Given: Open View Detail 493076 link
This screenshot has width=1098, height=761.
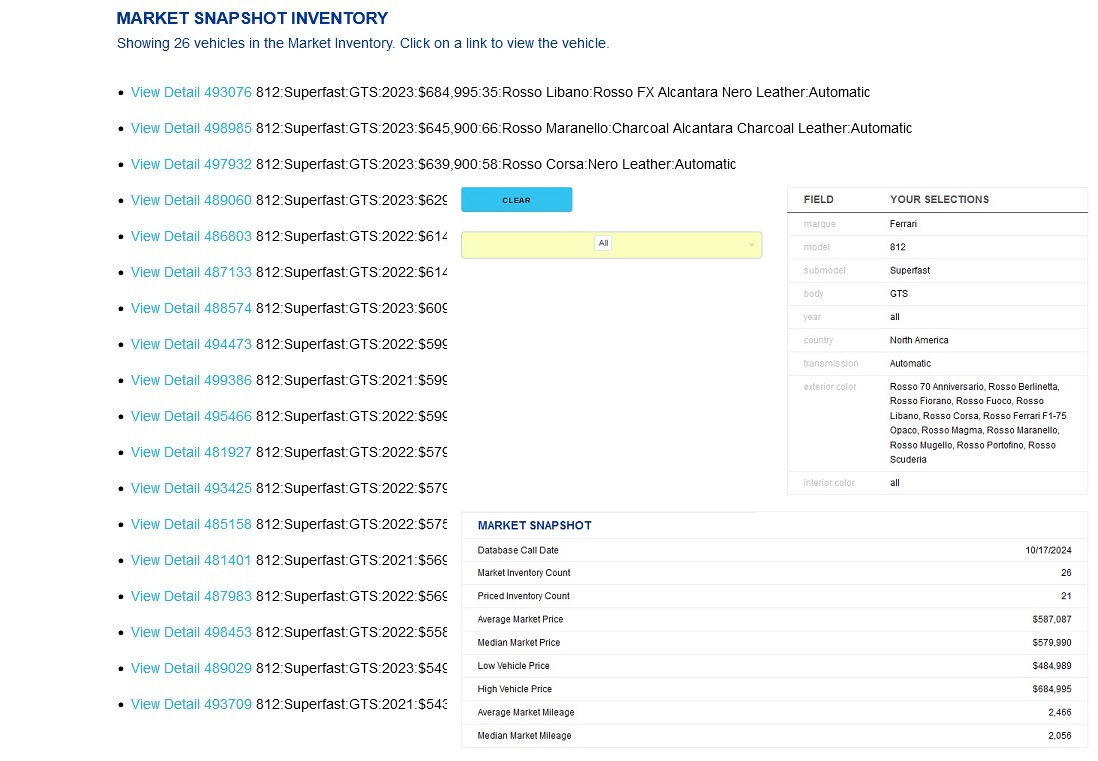Looking at the screenshot, I should coord(191,92).
